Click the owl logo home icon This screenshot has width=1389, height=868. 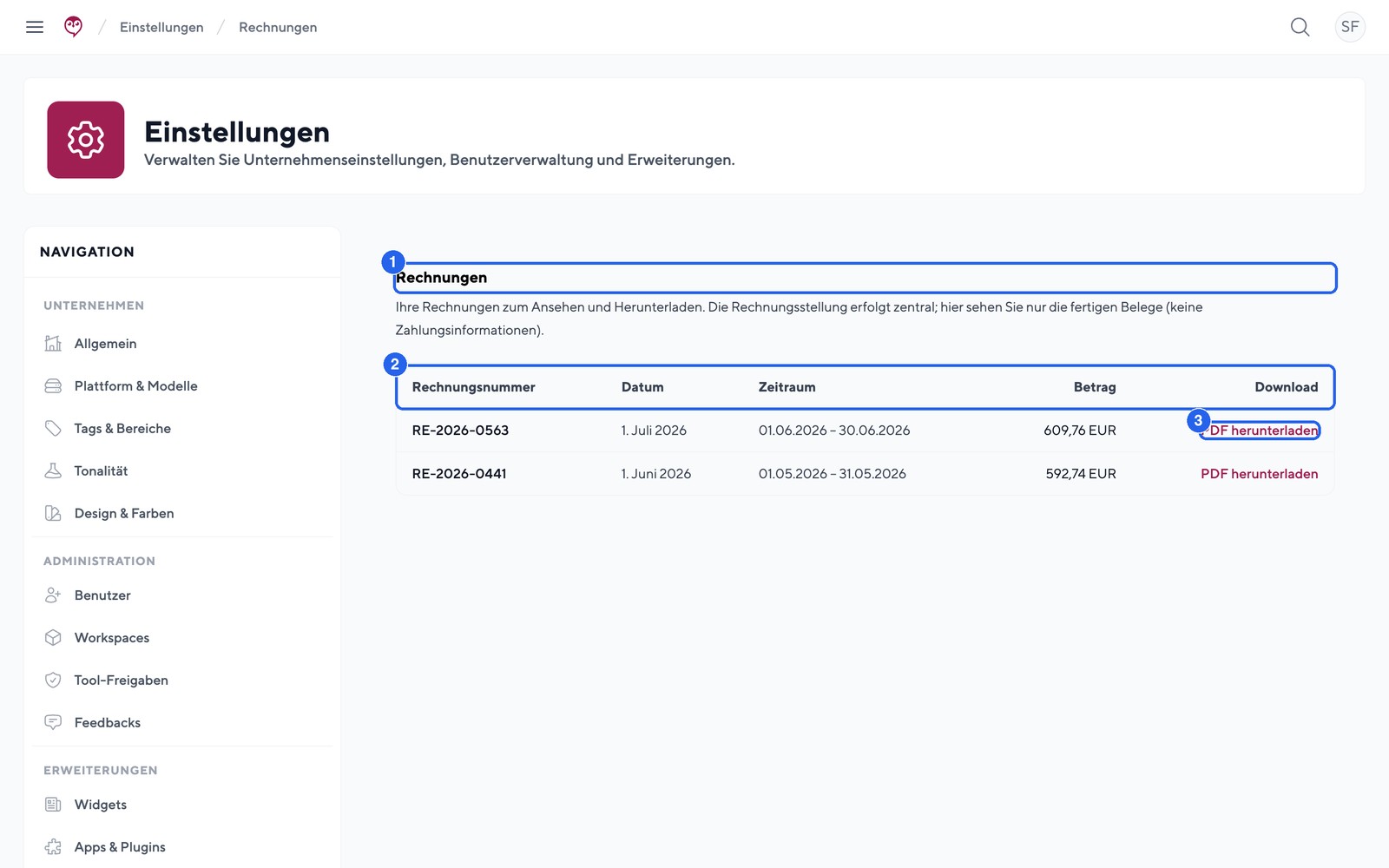coord(74,27)
